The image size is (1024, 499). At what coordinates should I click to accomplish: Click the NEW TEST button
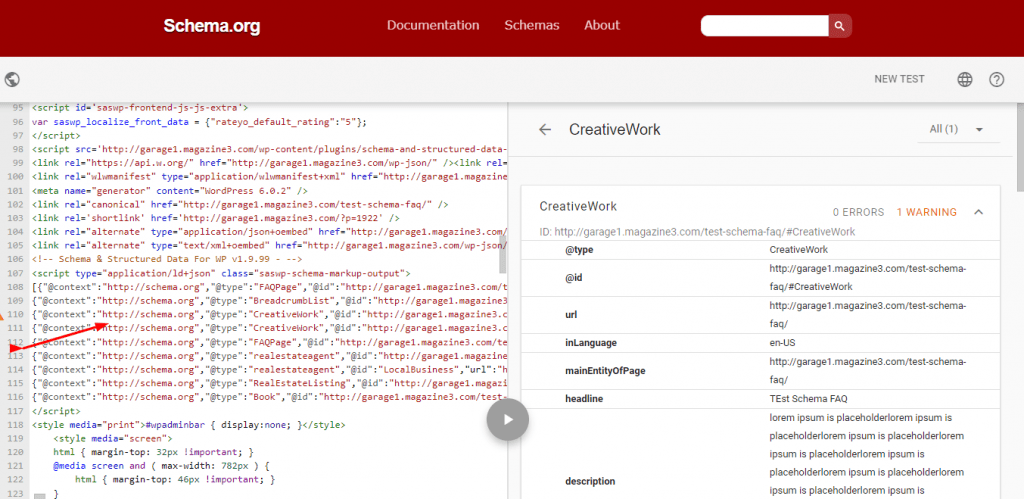click(x=899, y=79)
